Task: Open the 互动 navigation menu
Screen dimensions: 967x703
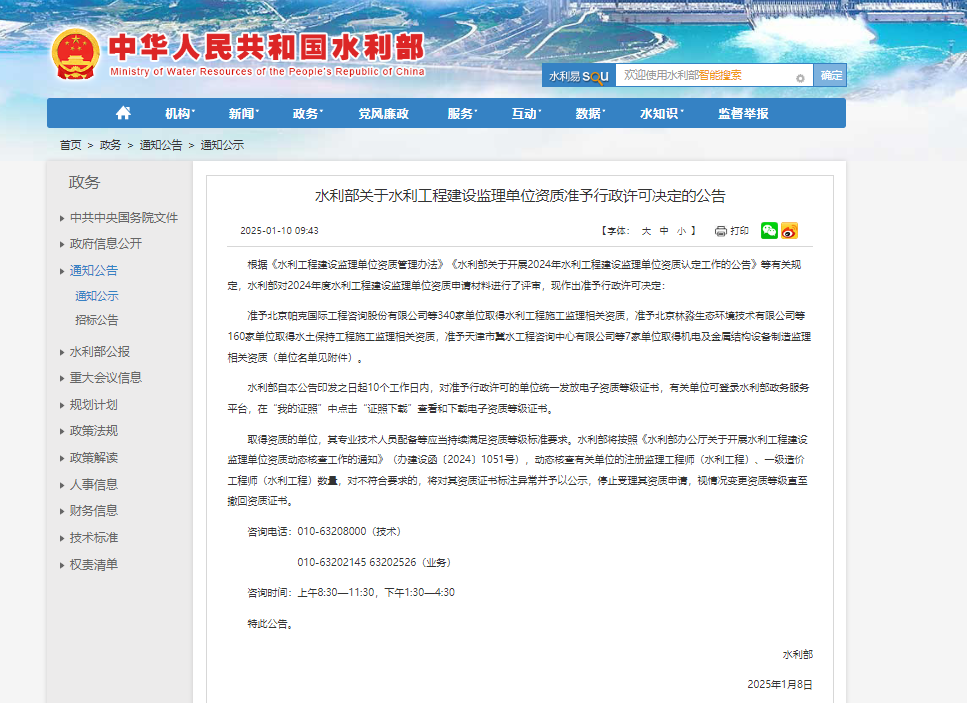Action: [x=526, y=113]
